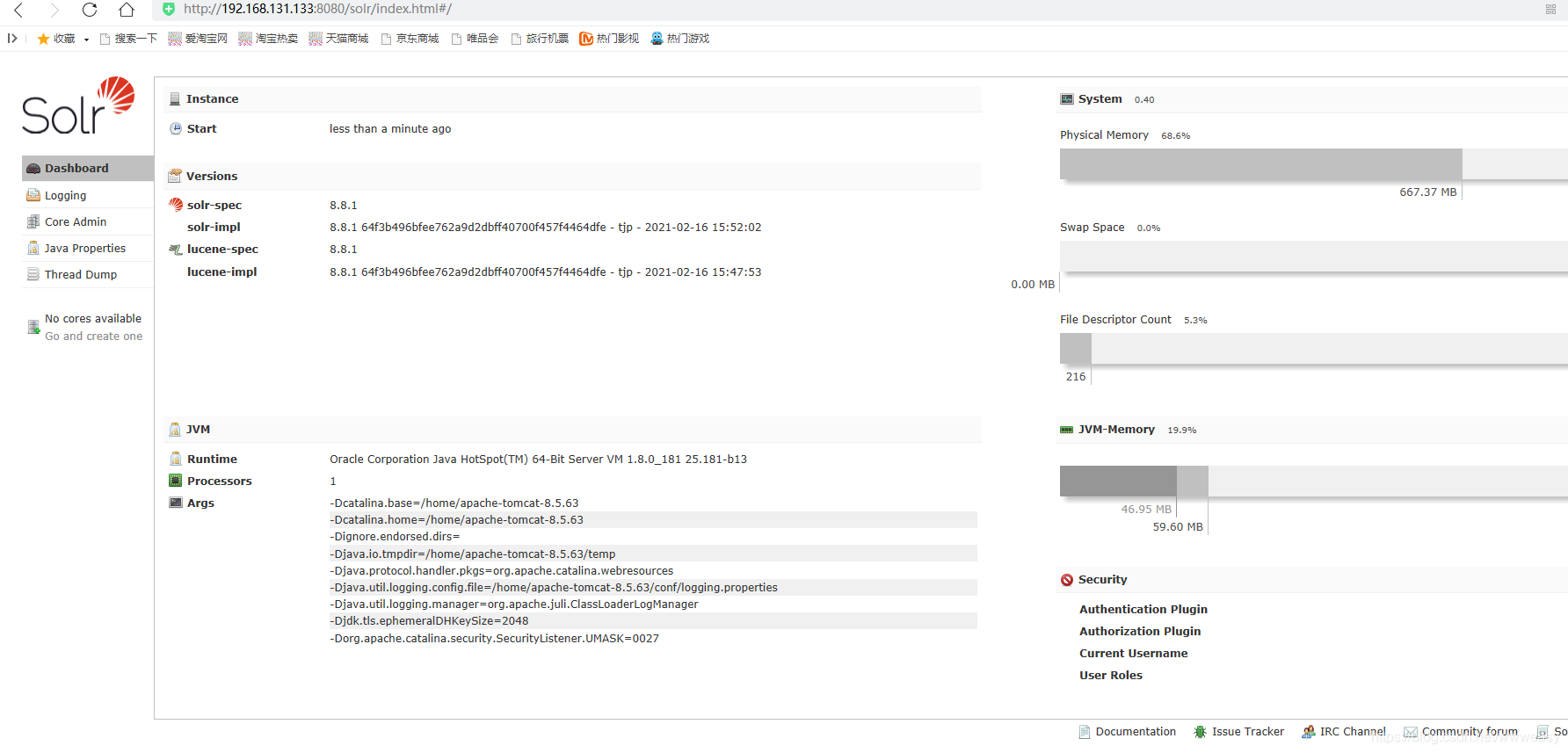The image size is (1568, 753).
Task: Open Thread Dump in the sidebar
Action: (x=88, y=274)
